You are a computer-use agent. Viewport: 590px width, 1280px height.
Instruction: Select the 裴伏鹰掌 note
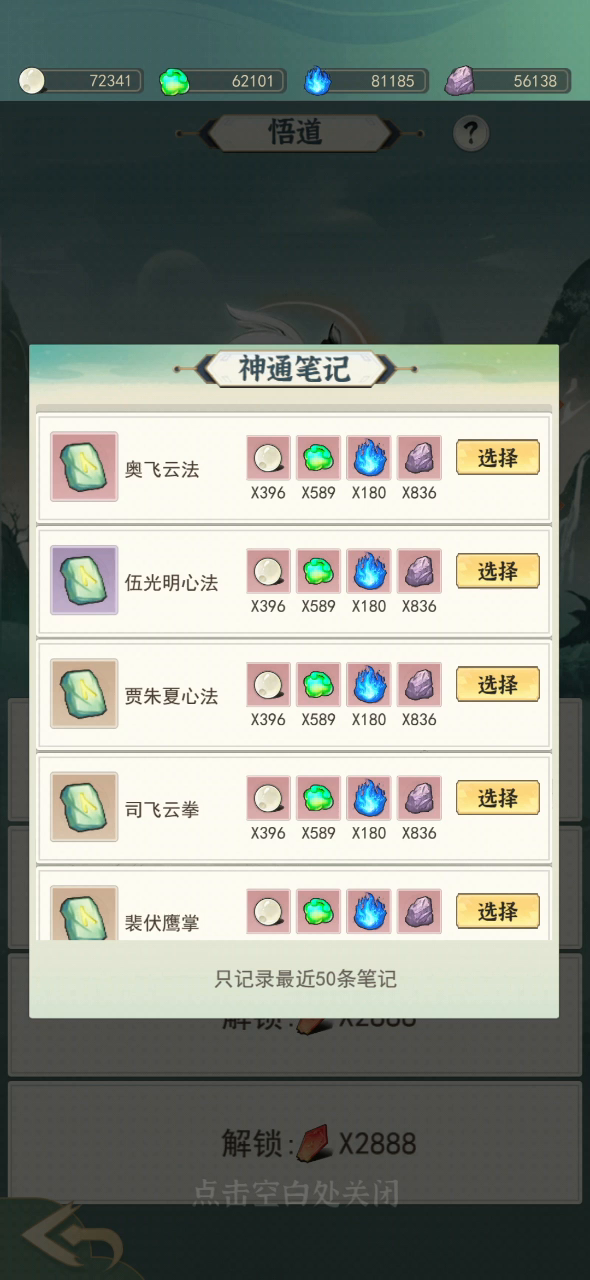point(498,911)
